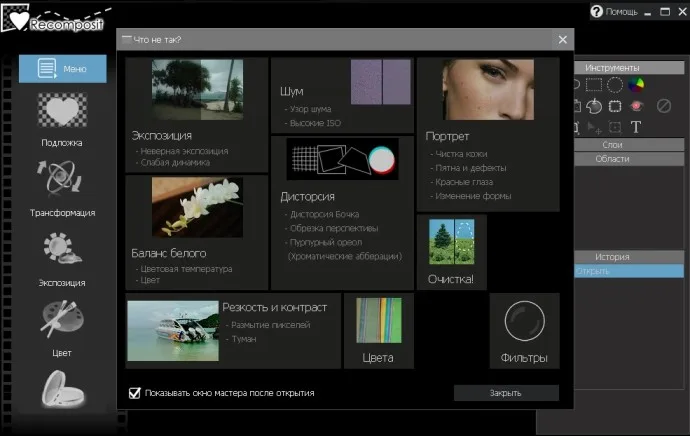Click the colorful stripes Цвета thumbnail

pyautogui.click(x=379, y=320)
